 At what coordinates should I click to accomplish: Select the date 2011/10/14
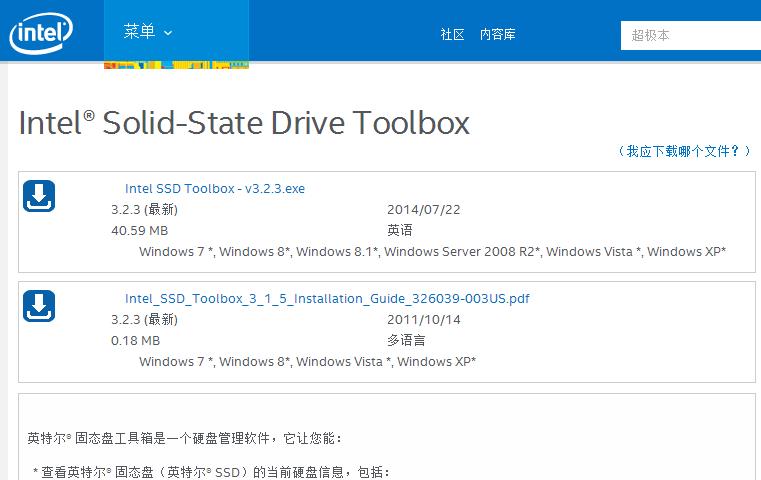[x=424, y=319]
